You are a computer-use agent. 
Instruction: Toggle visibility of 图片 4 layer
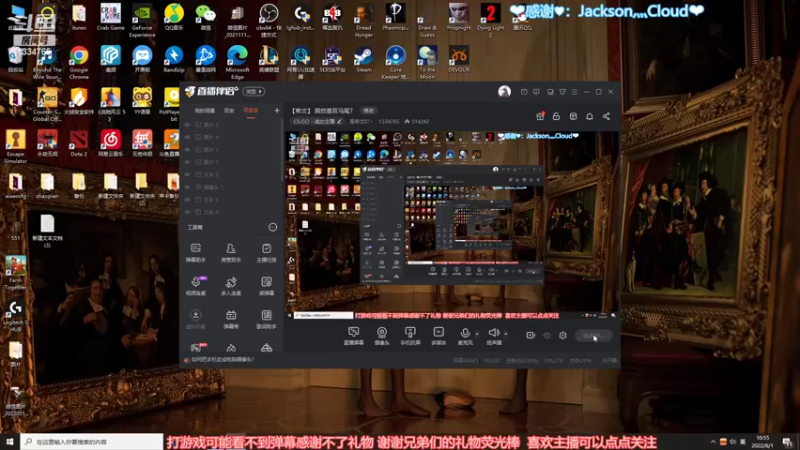187,137
